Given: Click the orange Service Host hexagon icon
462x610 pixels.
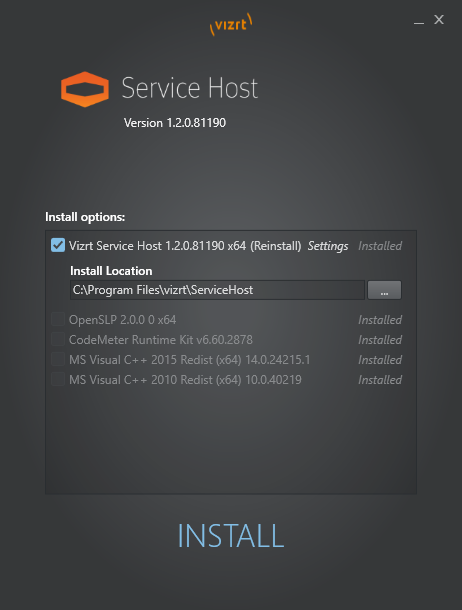Looking at the screenshot, I should tap(85, 89).
